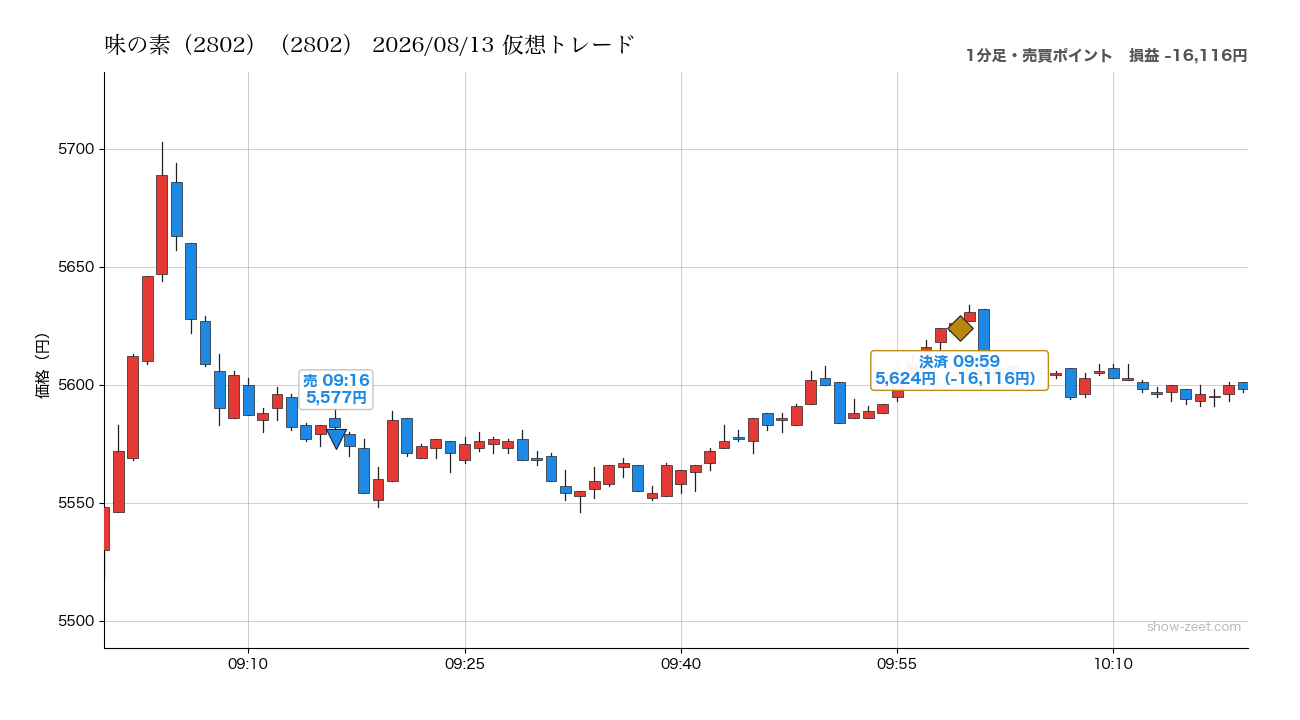
Task: Click the 09:10 time axis label
Action: tap(248, 664)
